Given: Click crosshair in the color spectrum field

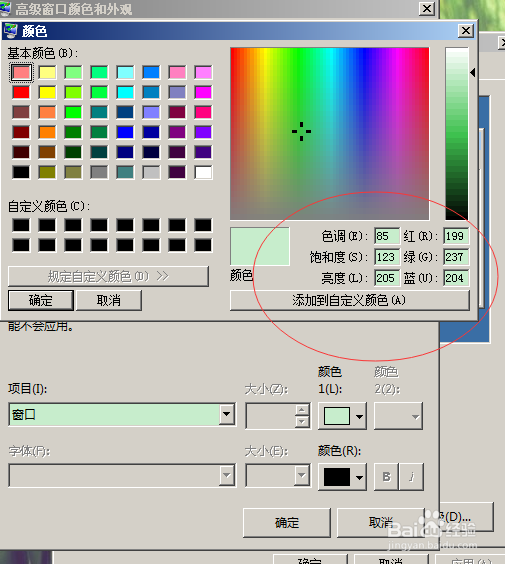Looking at the screenshot, I should 301,131.
